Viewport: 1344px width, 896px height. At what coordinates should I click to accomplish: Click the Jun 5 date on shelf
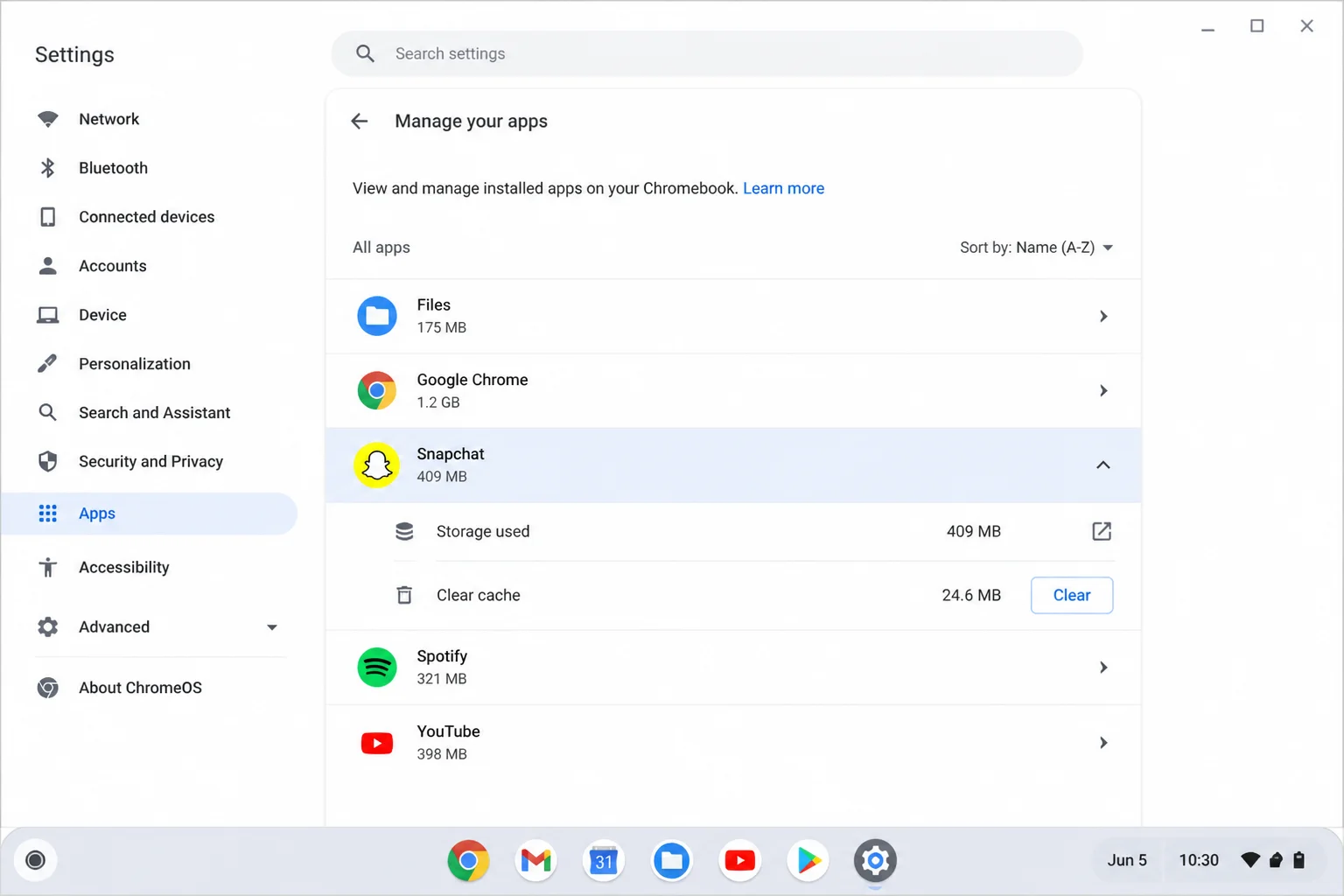pos(1127,860)
